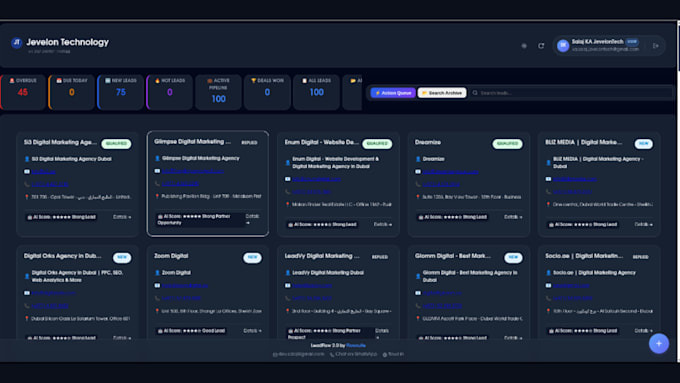Click the search magnifier icon
The image size is (680, 383).
click(x=475, y=93)
